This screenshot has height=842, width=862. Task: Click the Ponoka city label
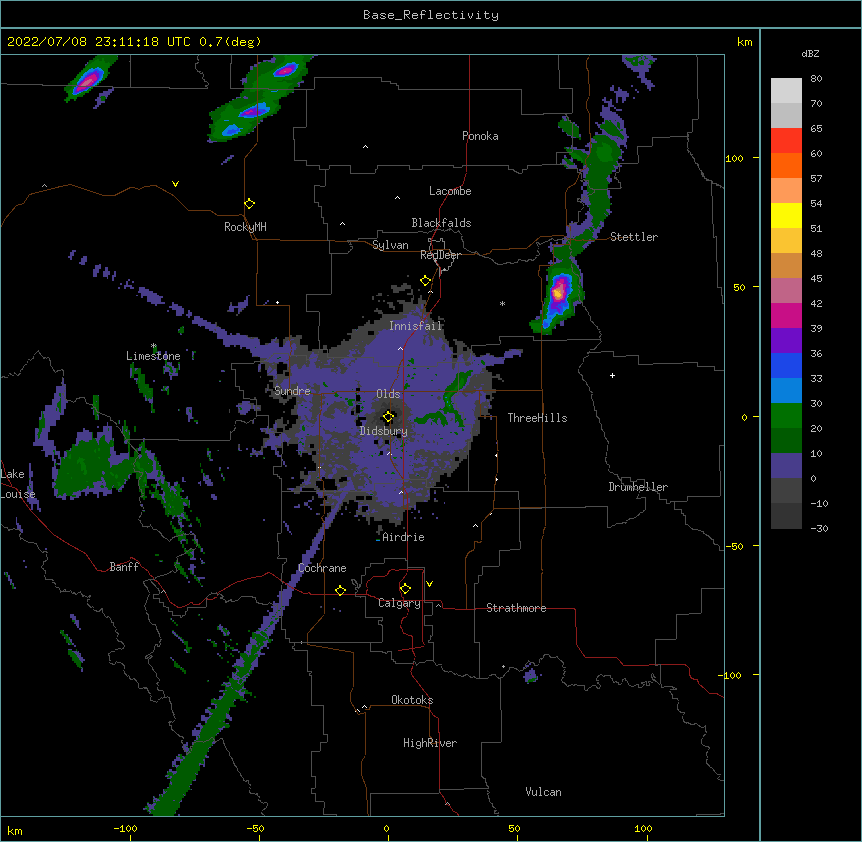tap(480, 136)
